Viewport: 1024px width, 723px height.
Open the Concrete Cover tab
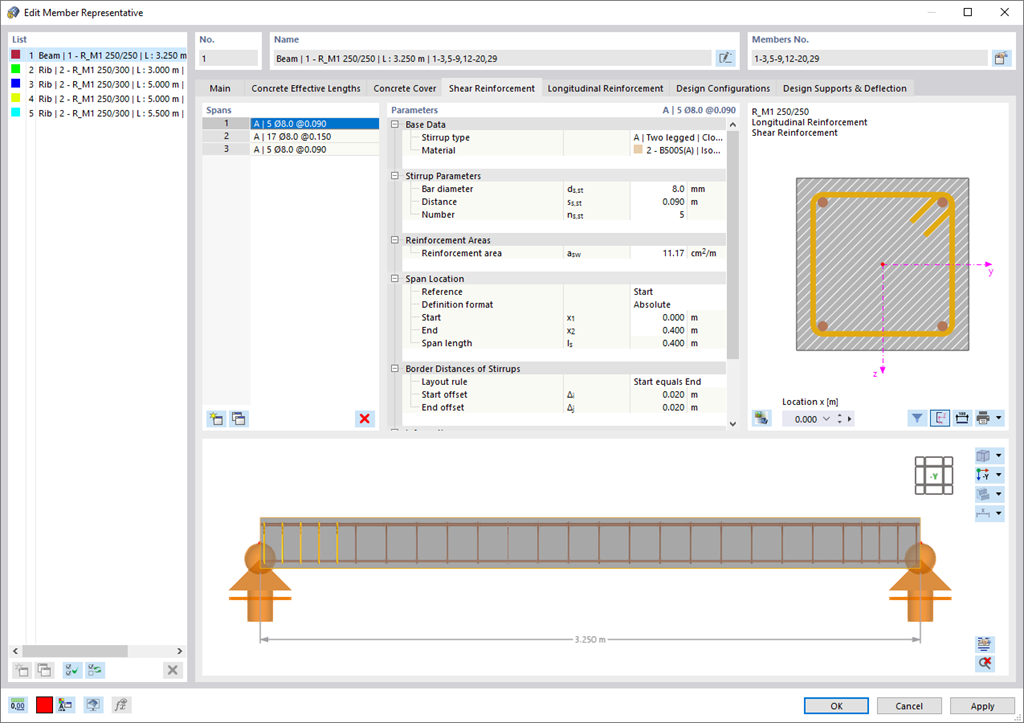(x=404, y=88)
